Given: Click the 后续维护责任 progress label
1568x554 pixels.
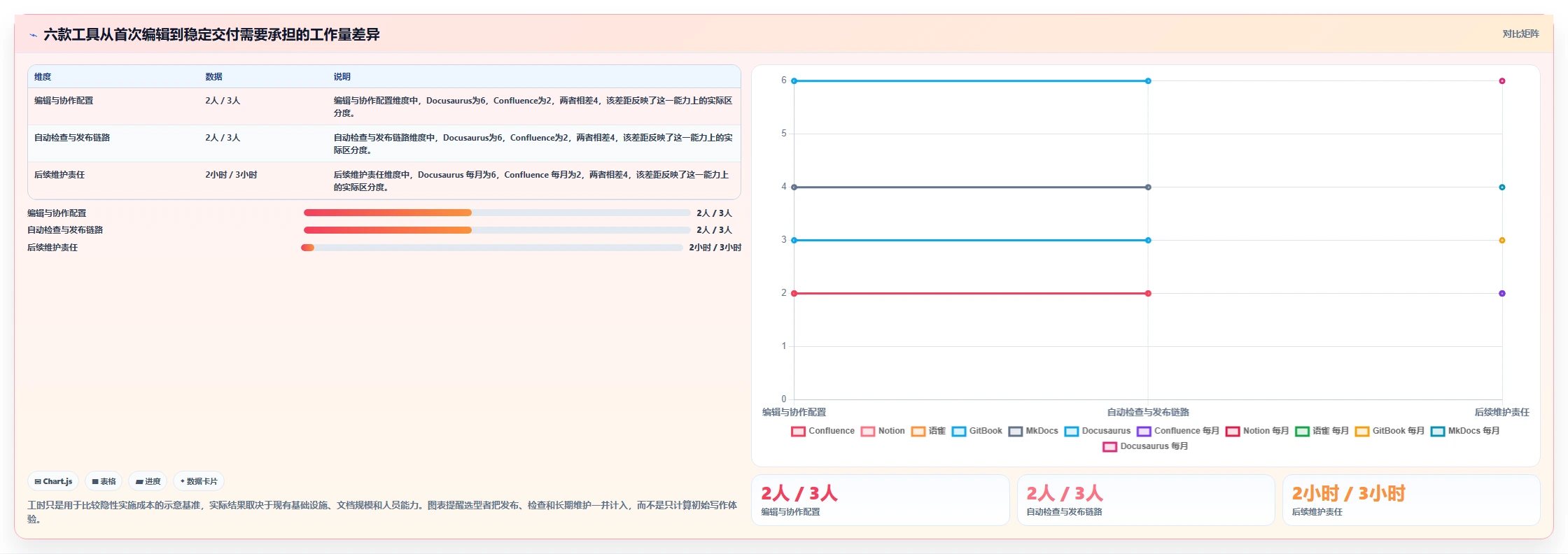Looking at the screenshot, I should pos(52,248).
